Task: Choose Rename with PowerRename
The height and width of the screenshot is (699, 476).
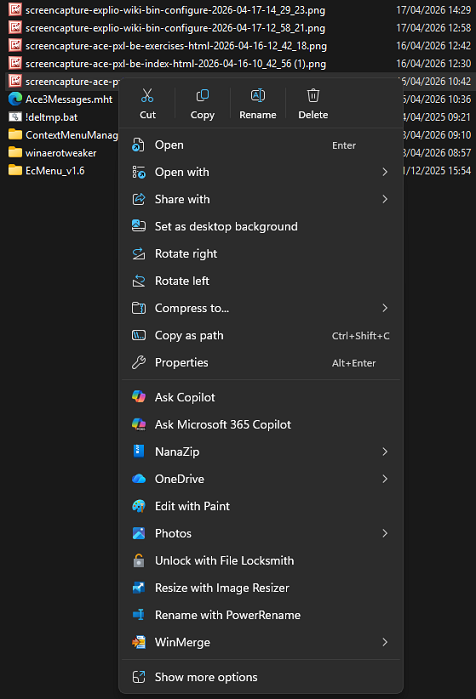Action: [x=261, y=615]
